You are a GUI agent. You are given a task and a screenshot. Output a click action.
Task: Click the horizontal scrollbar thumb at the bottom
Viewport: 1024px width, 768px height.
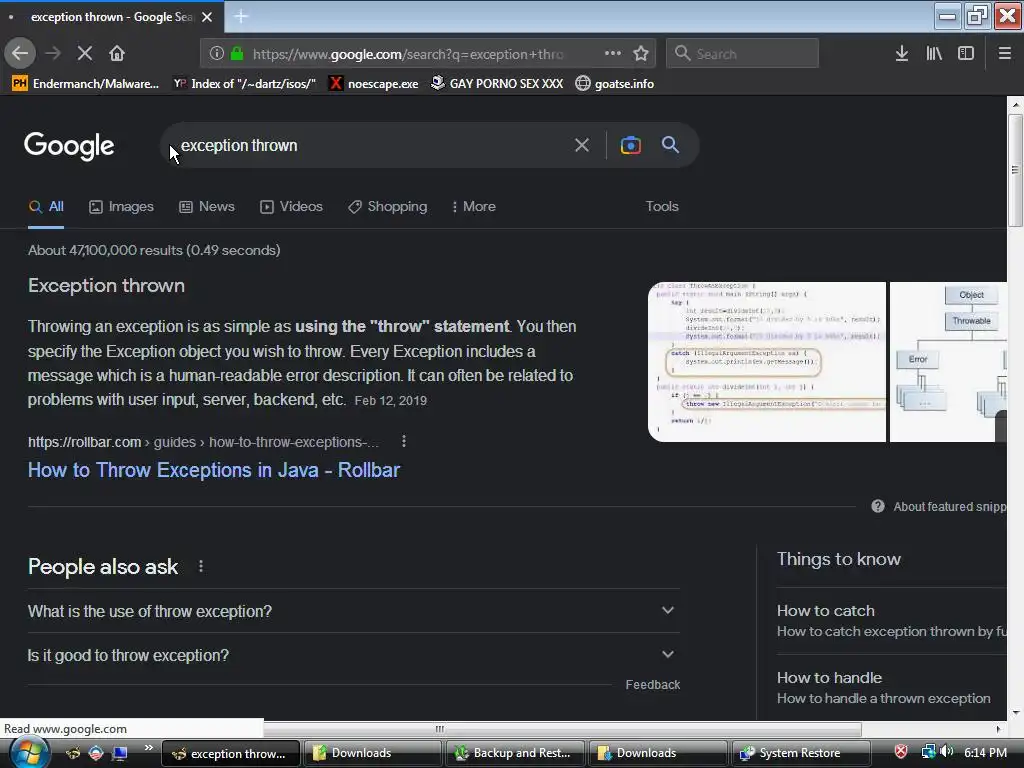[439, 729]
